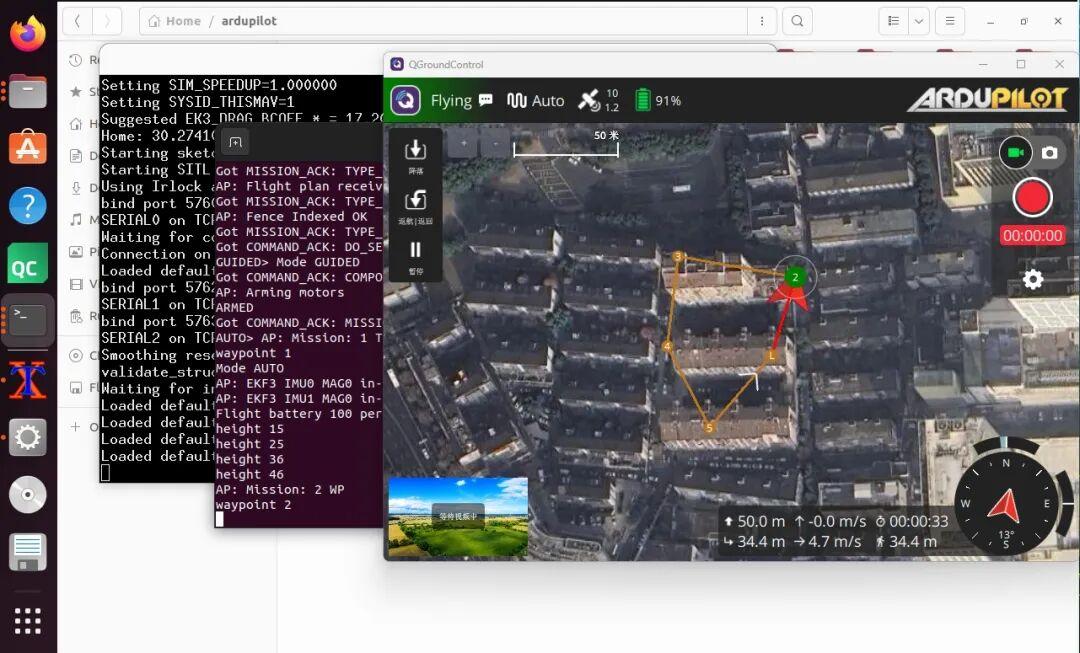Click 'Mode AUTO' line in the terminal
This screenshot has width=1080, height=653.
[249, 368]
